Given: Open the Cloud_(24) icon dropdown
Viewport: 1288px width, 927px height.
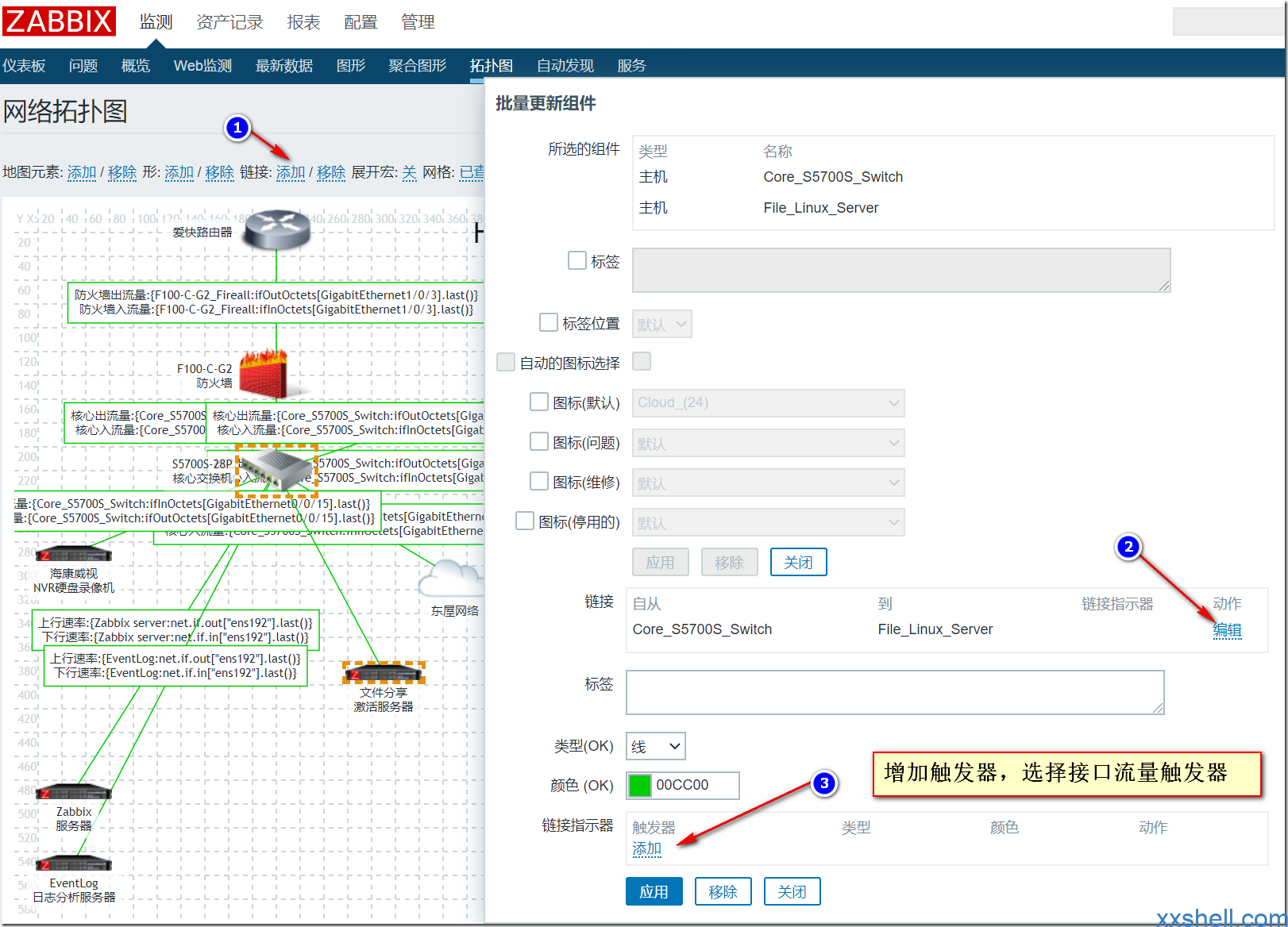Looking at the screenshot, I should [x=769, y=403].
